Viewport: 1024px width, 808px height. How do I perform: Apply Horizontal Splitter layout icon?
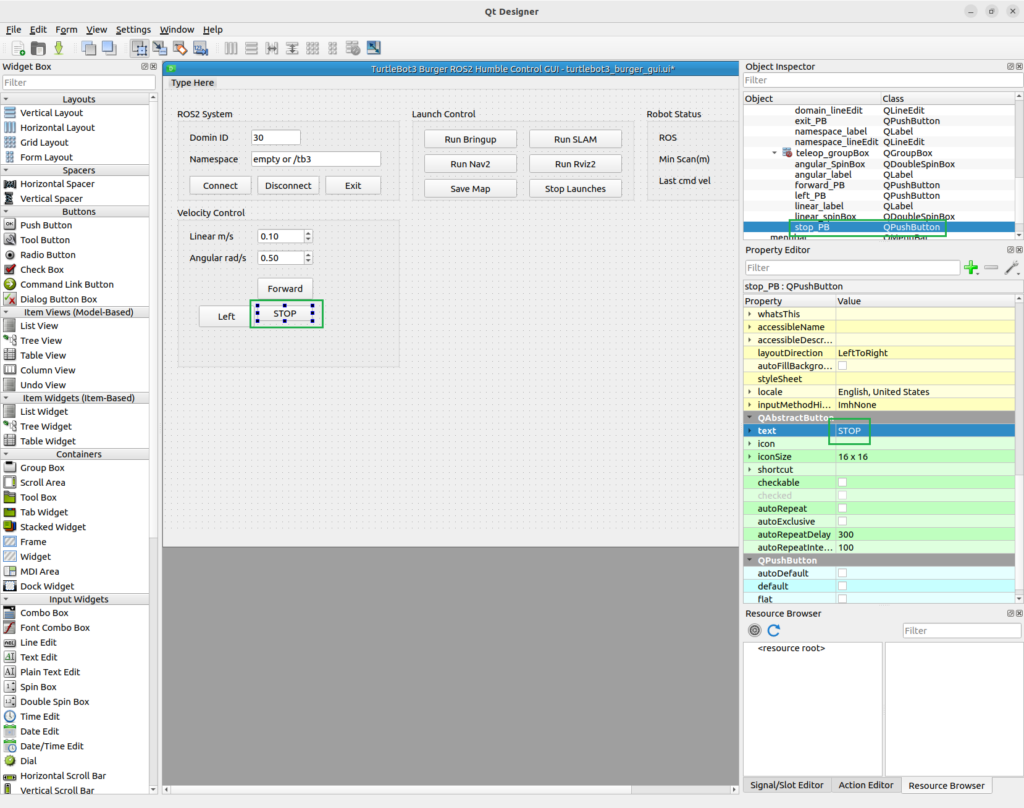coord(272,48)
